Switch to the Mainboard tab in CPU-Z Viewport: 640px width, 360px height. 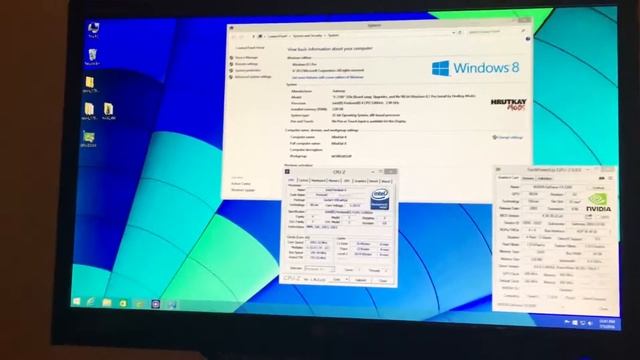tap(318, 181)
